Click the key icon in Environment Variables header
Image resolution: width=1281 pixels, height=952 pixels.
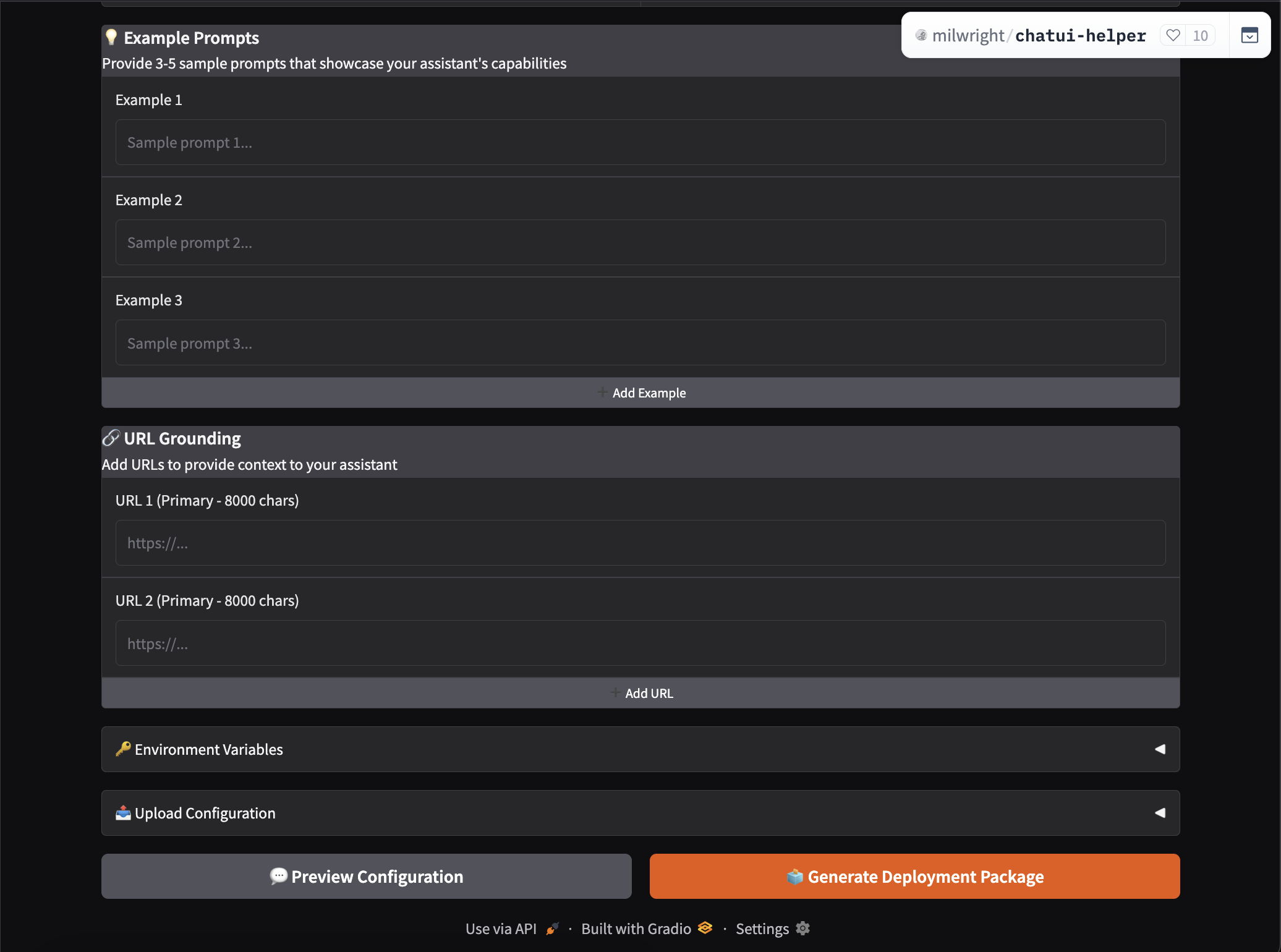(x=122, y=749)
